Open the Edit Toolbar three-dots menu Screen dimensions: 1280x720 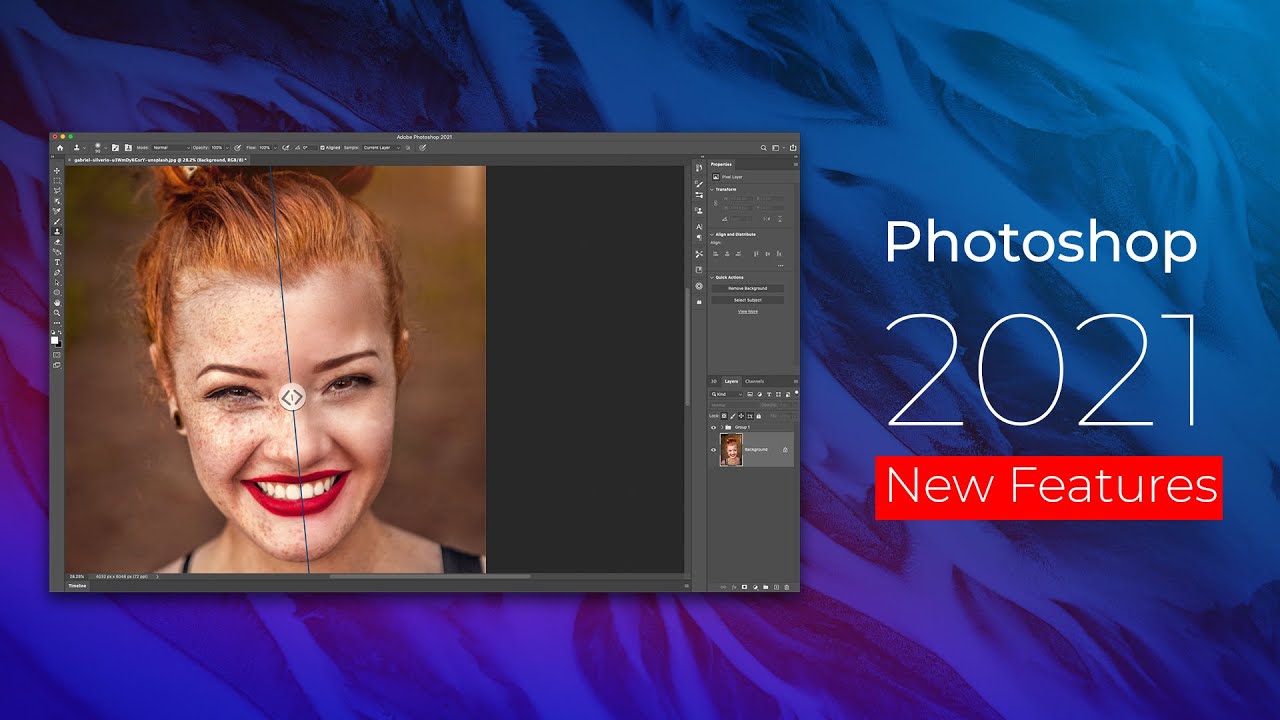point(57,323)
